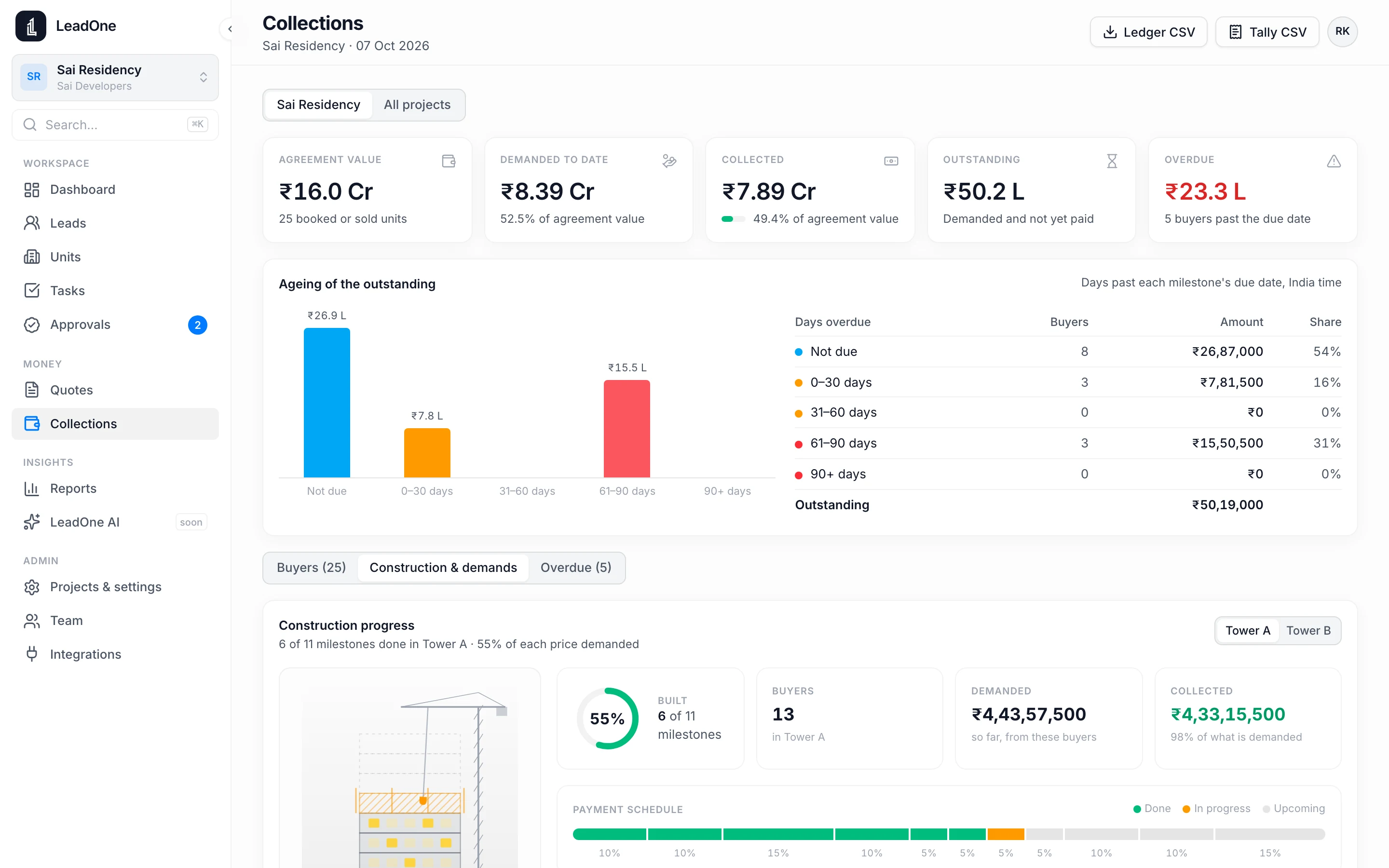Click the Approvals badge showing 2

pos(197,325)
